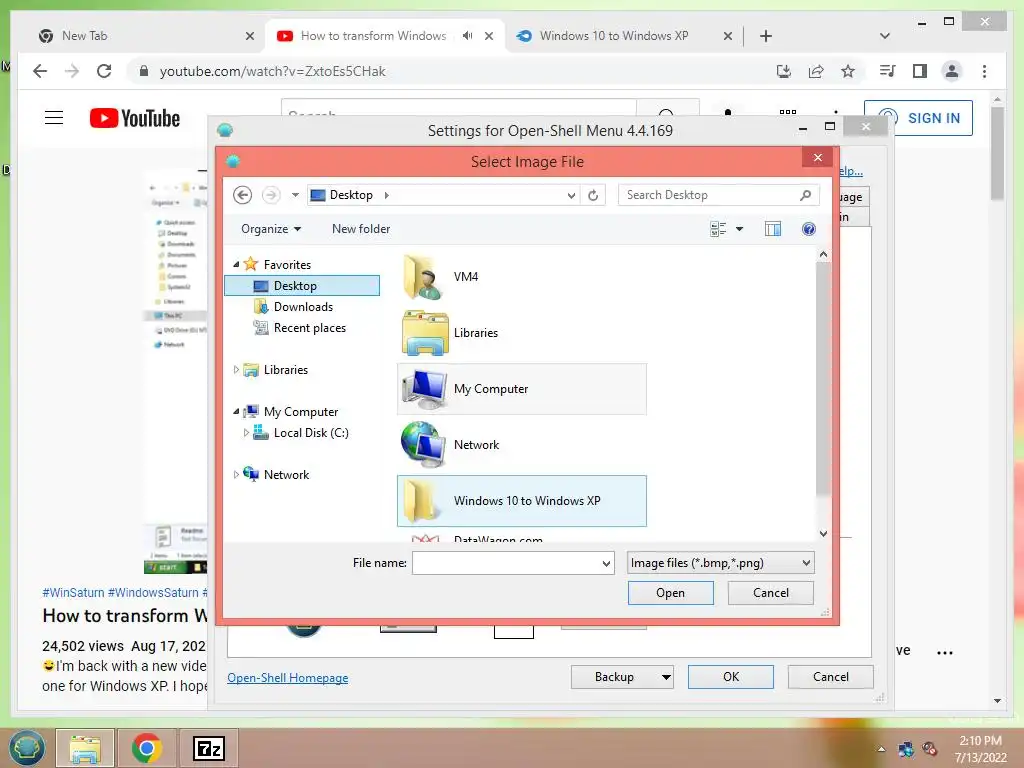Click the Chrome address bar URL
1024x768 pixels.
pos(272,71)
